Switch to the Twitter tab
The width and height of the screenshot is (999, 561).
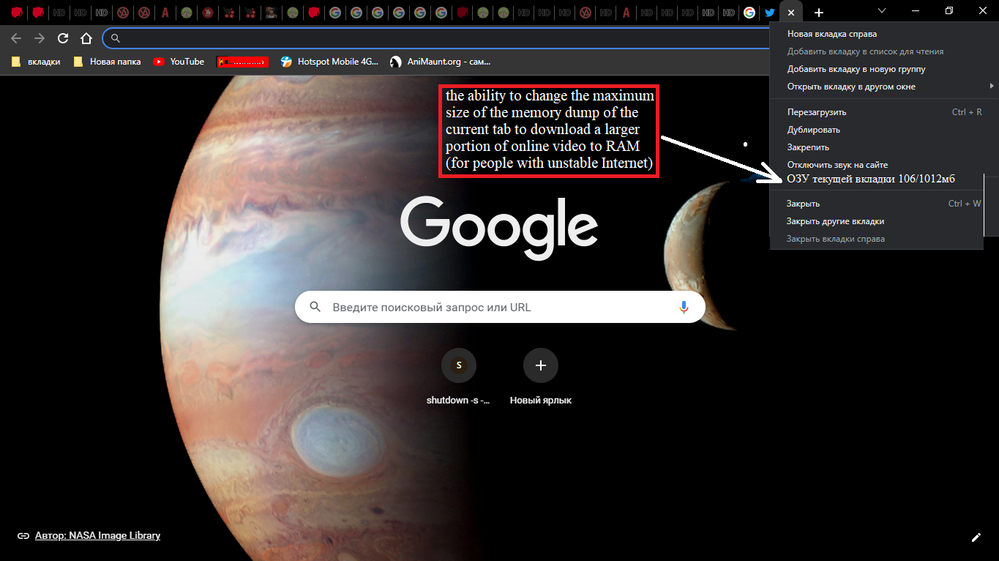[x=770, y=12]
